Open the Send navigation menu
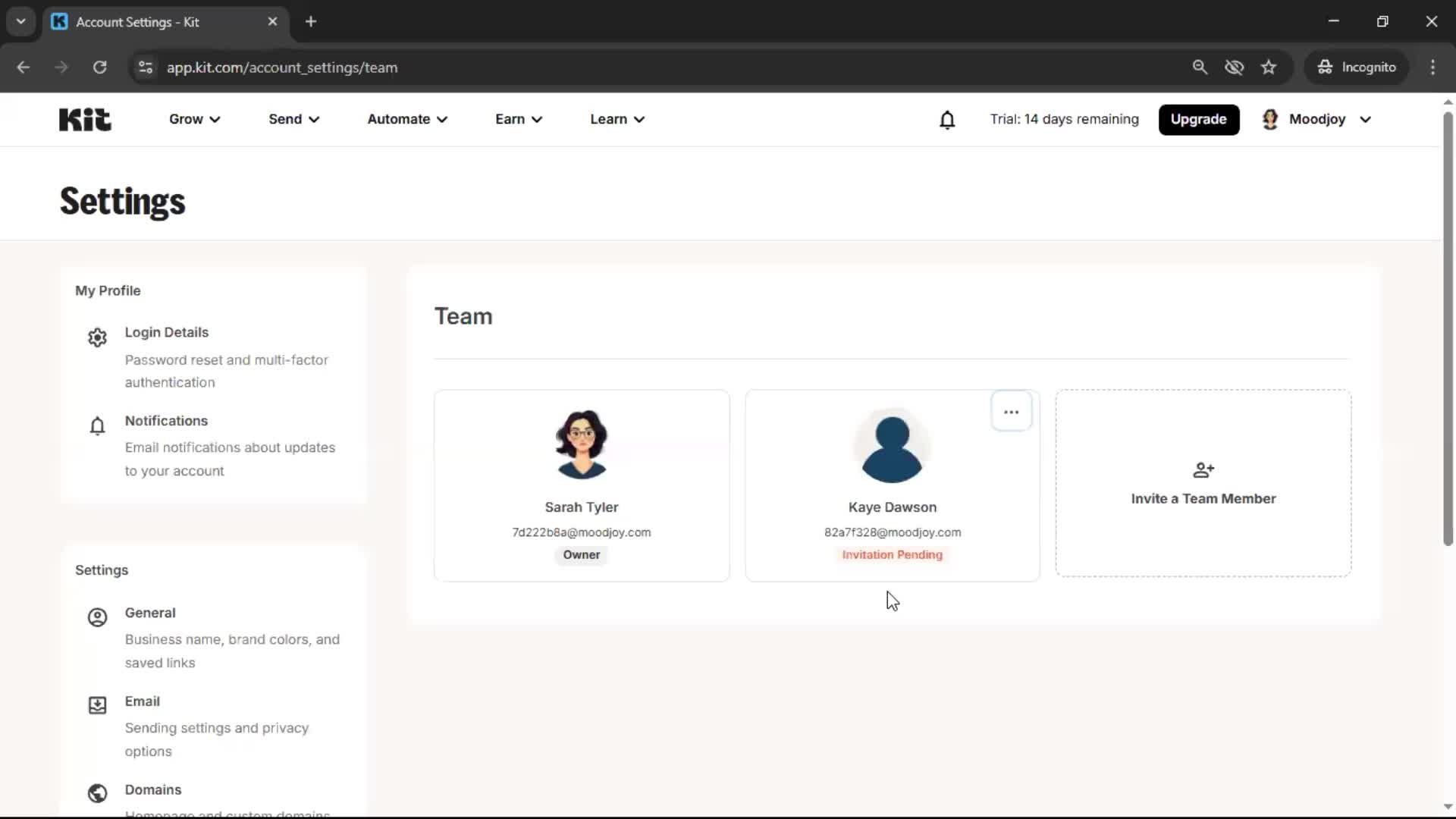This screenshot has width=1456, height=819. [x=293, y=119]
